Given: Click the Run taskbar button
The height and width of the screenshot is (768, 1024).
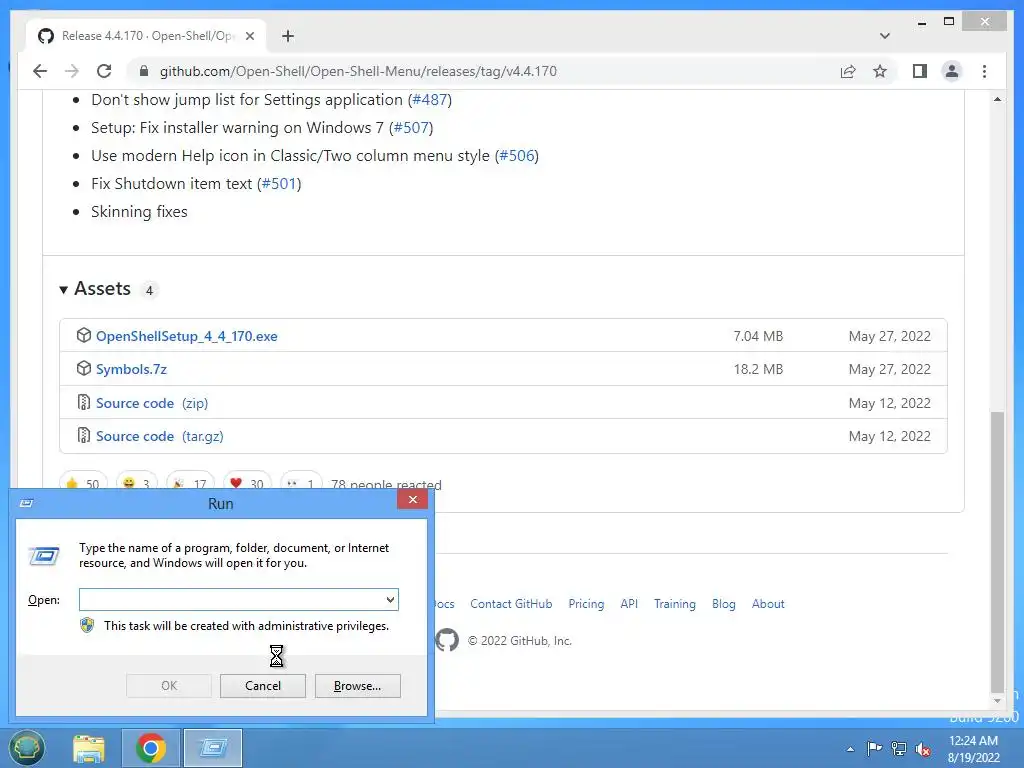Looking at the screenshot, I should [x=213, y=748].
